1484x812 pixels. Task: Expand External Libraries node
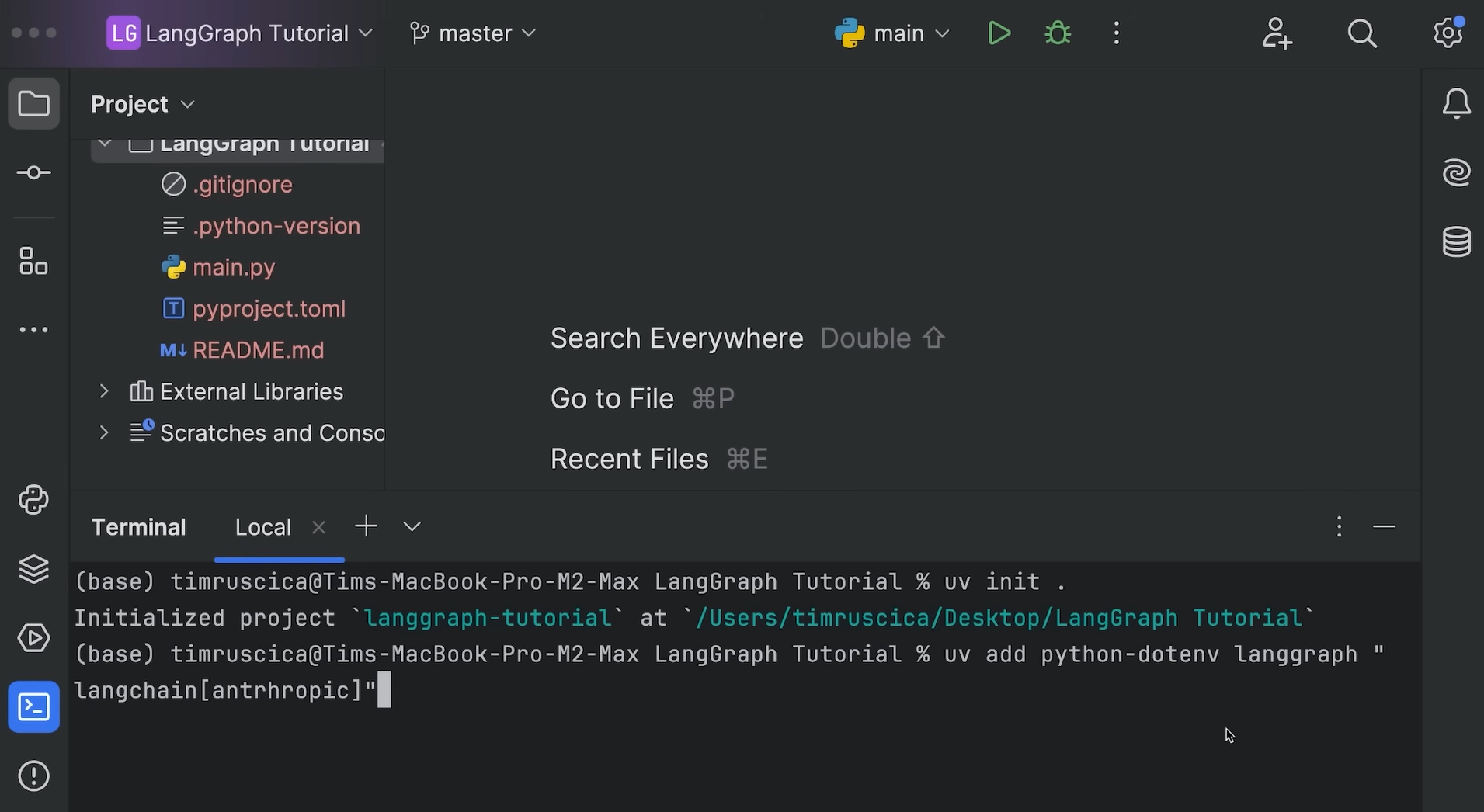click(x=104, y=391)
